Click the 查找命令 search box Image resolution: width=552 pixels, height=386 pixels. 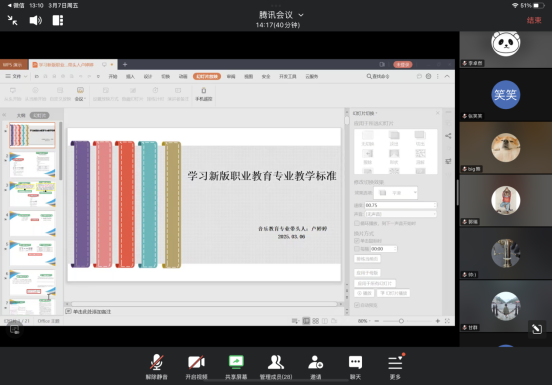(x=378, y=76)
